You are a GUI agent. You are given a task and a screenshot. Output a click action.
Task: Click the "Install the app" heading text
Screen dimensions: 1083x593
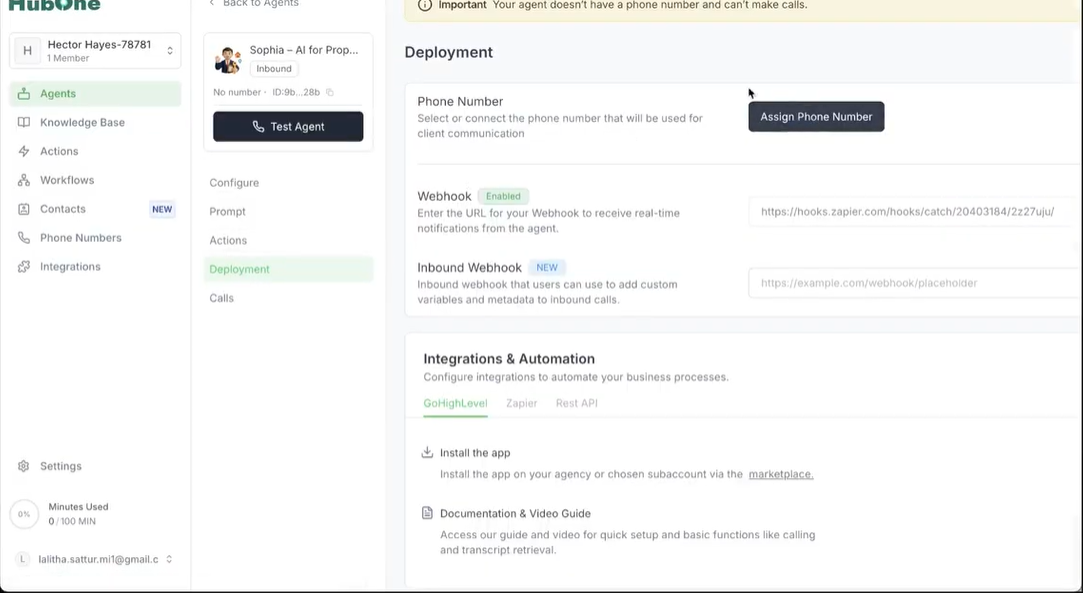(475, 453)
